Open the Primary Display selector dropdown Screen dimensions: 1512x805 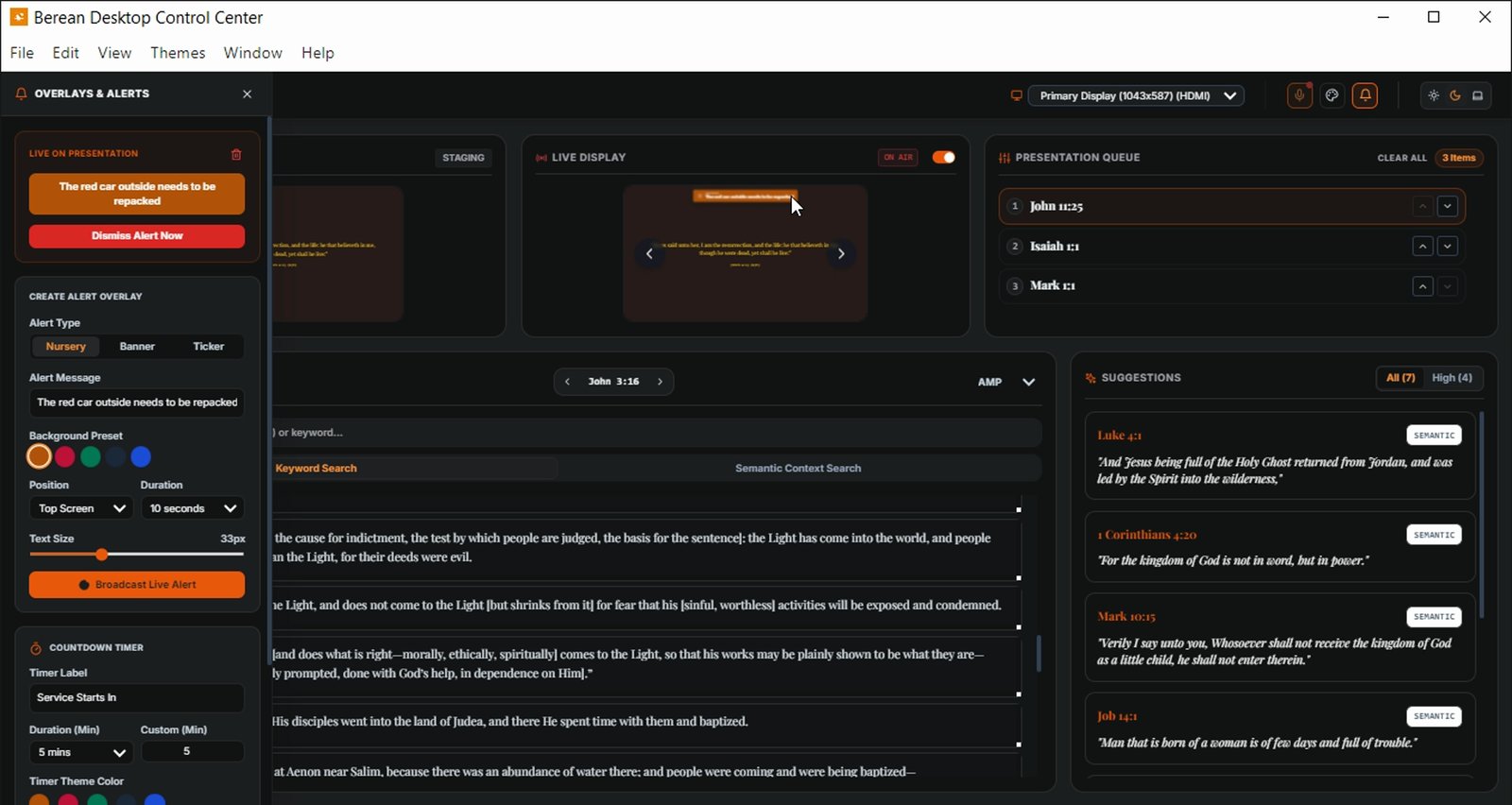coord(1136,95)
